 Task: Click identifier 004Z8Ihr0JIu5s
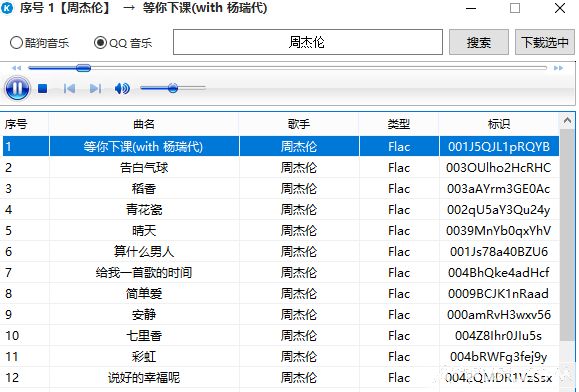point(499,336)
